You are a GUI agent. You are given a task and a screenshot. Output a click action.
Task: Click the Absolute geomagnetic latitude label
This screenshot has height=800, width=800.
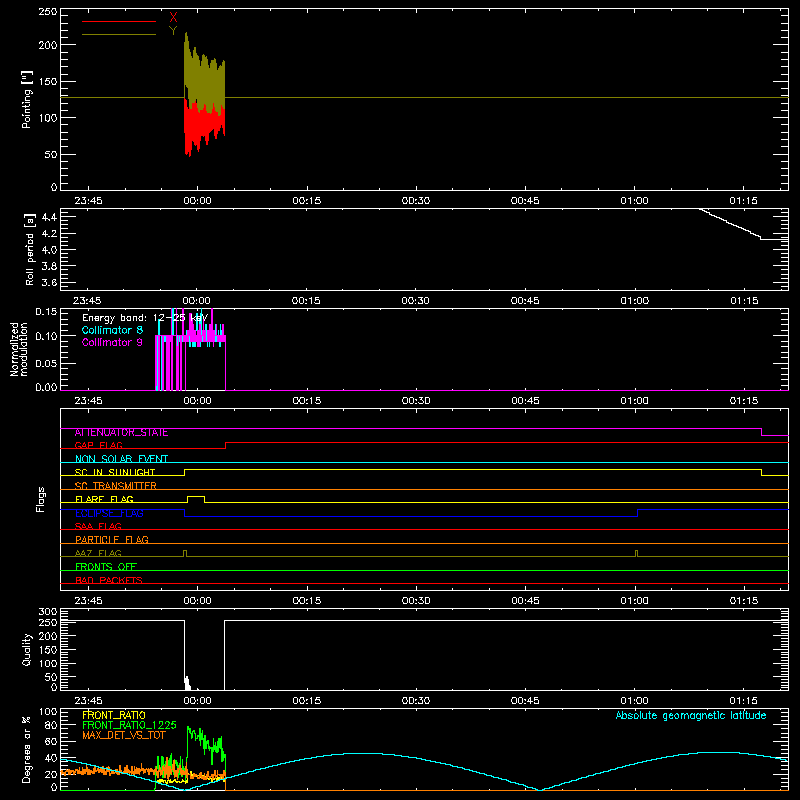coord(691,715)
